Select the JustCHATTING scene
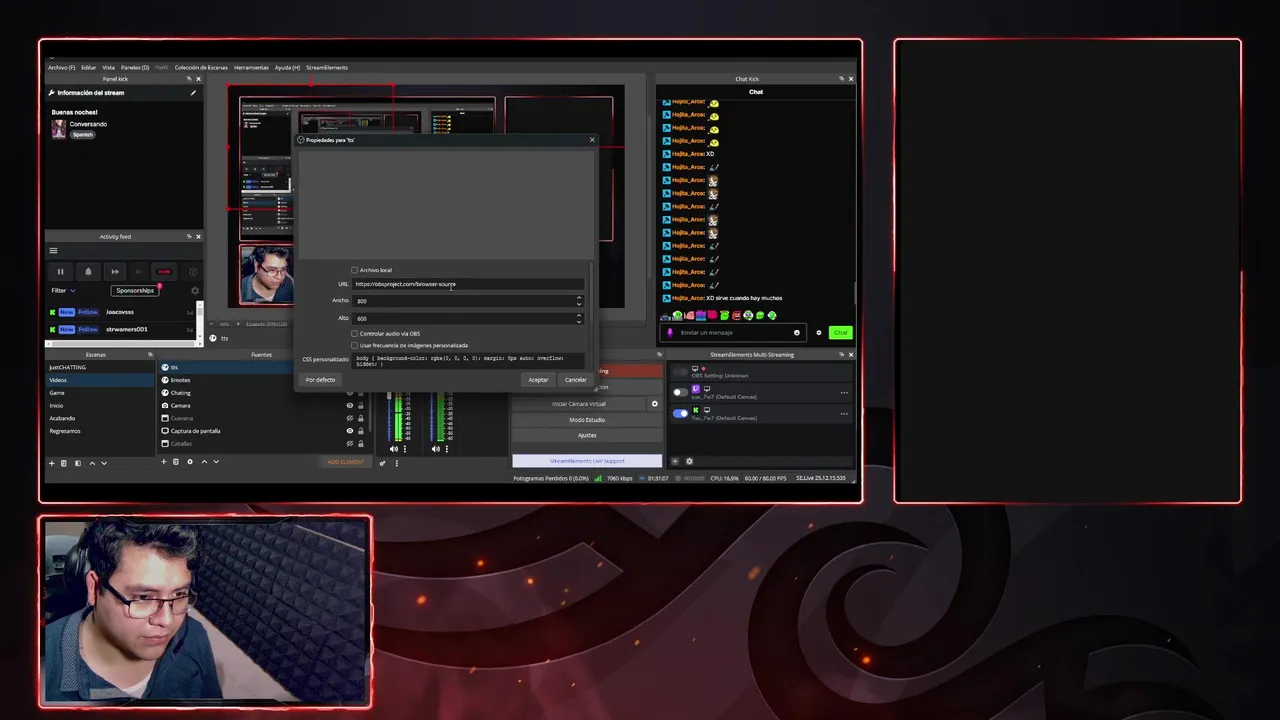1280x720 pixels. pos(100,367)
